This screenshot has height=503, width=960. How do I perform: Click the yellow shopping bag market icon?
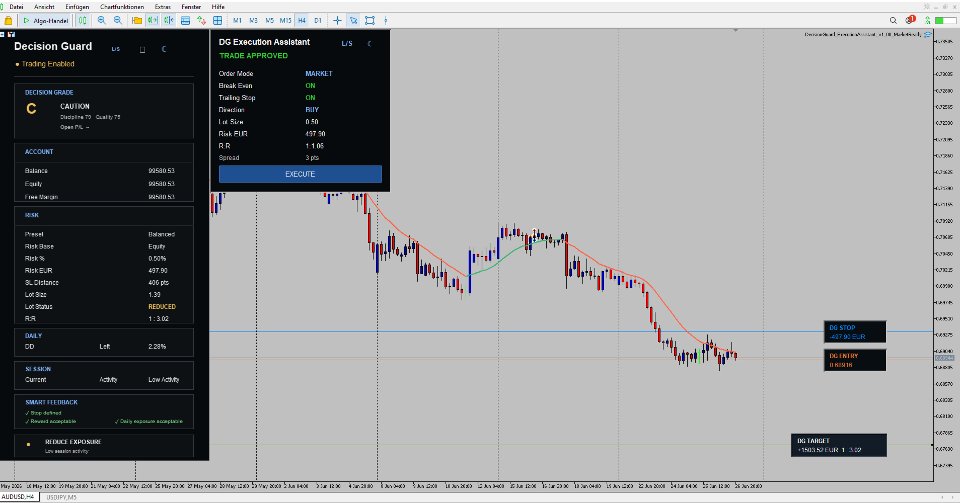(8, 20)
